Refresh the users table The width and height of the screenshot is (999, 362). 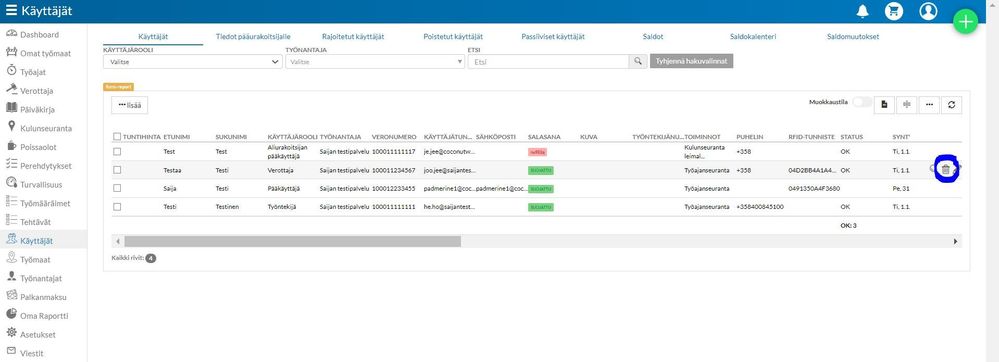coord(951,105)
